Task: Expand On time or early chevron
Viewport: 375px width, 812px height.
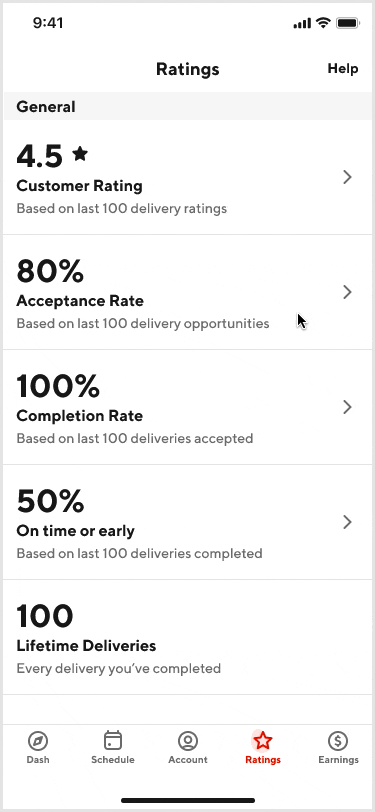Action: tap(348, 522)
